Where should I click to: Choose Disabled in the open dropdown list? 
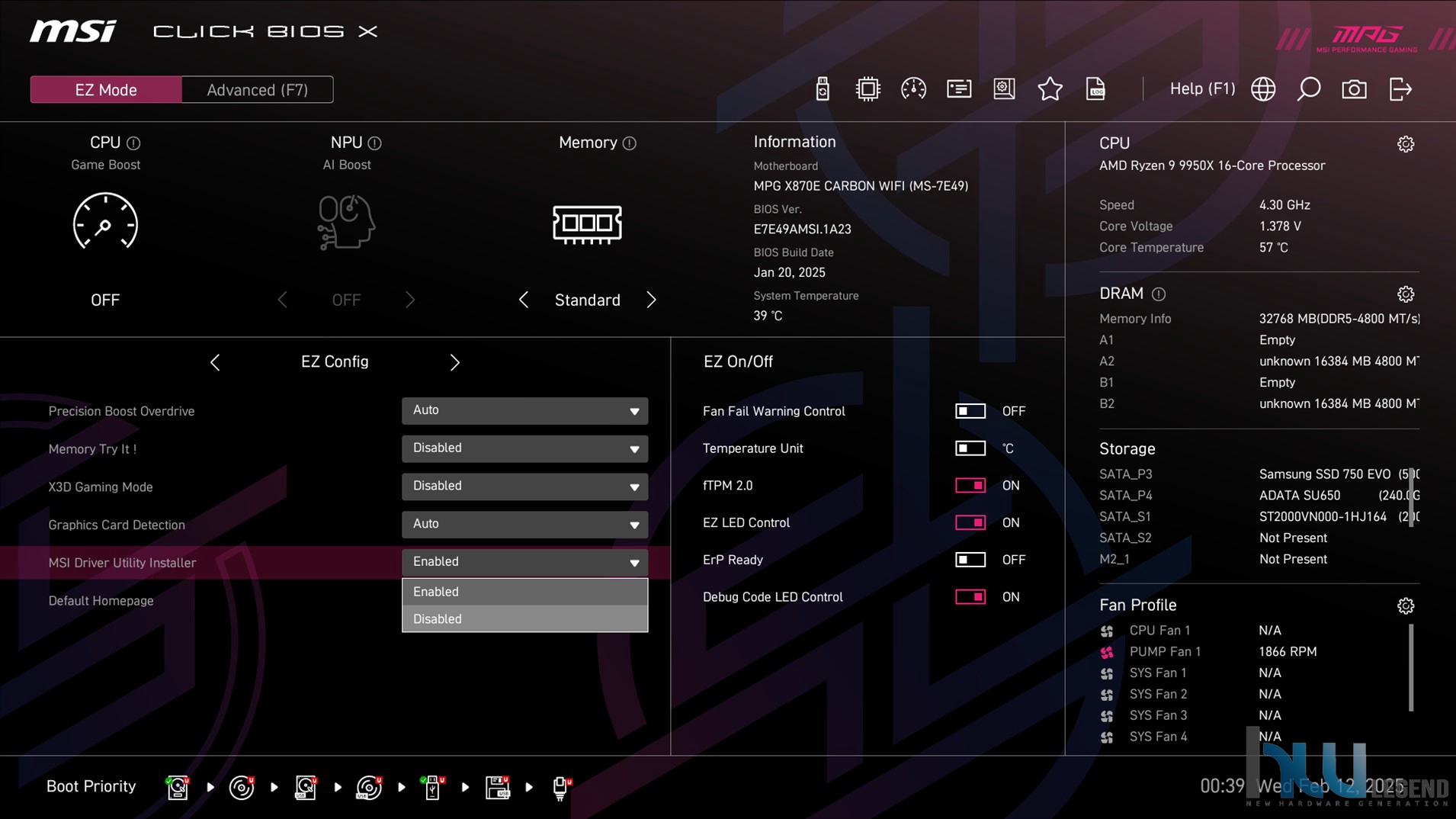[x=525, y=619]
